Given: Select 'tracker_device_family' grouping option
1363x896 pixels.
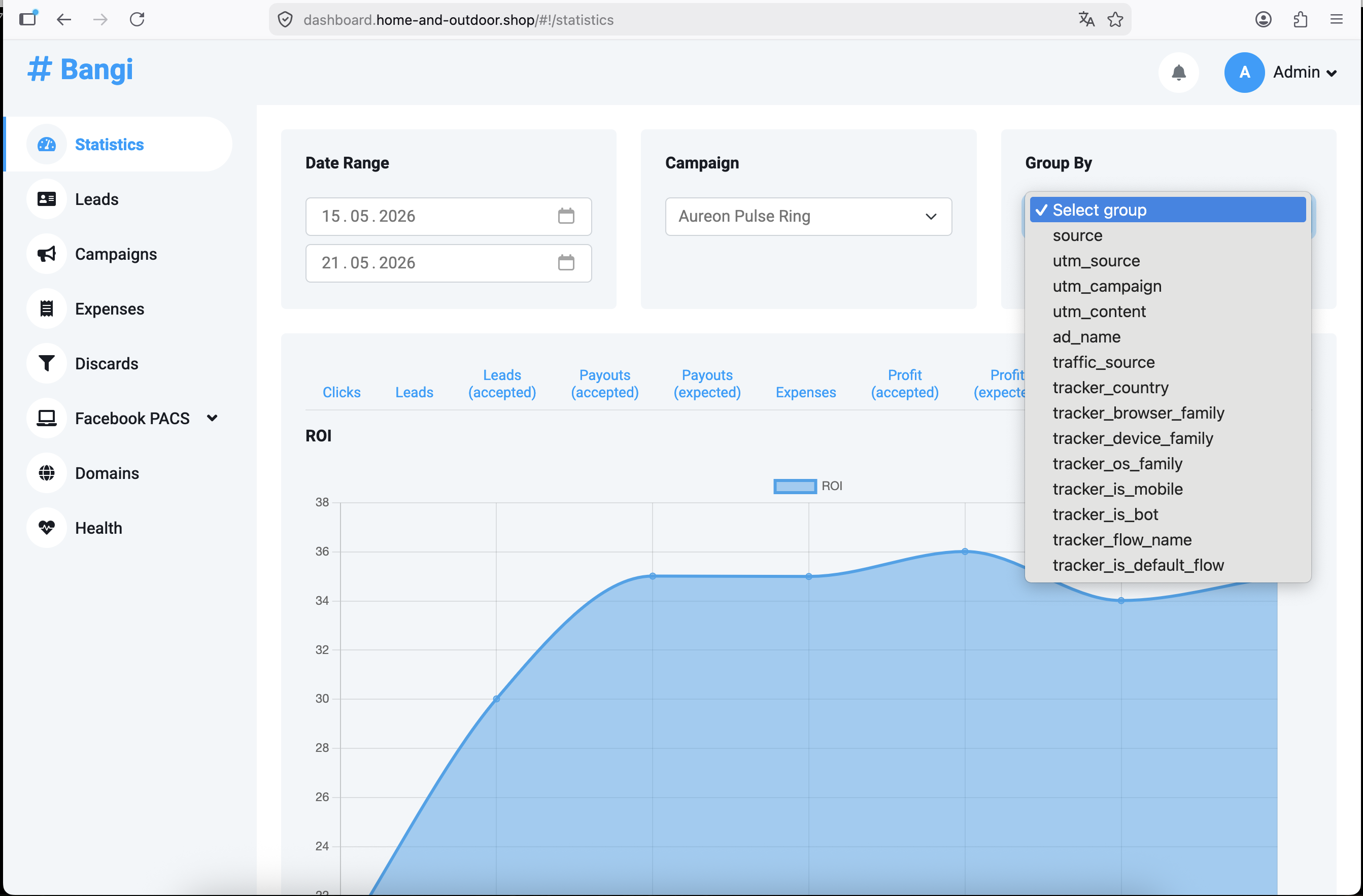Looking at the screenshot, I should point(1168,438).
